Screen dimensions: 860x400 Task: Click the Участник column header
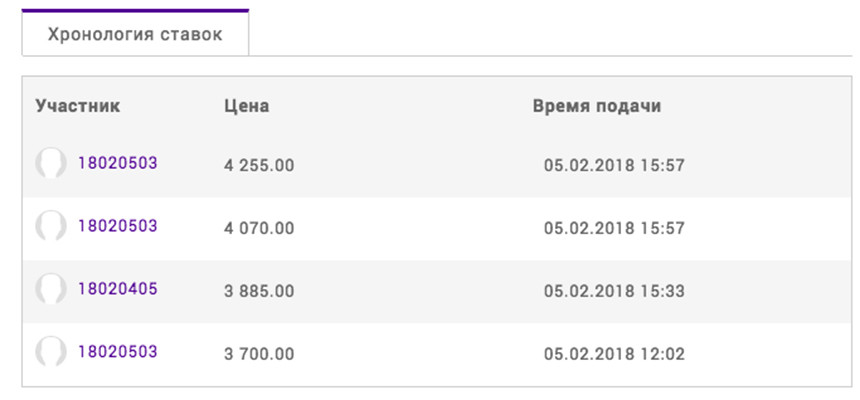(x=78, y=106)
